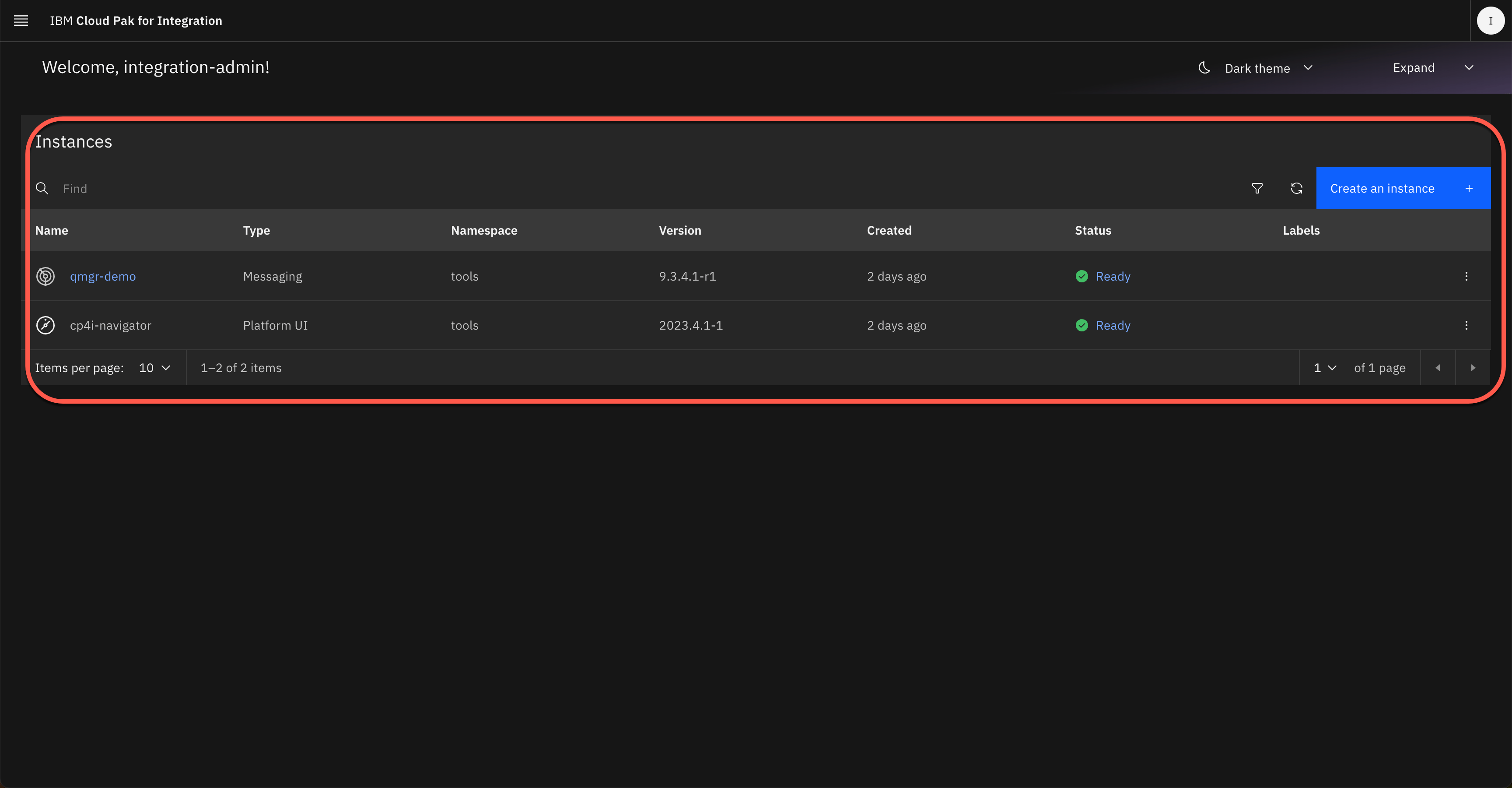This screenshot has width=1512, height=788.
Task: Open the items per page dropdown
Action: (x=154, y=368)
